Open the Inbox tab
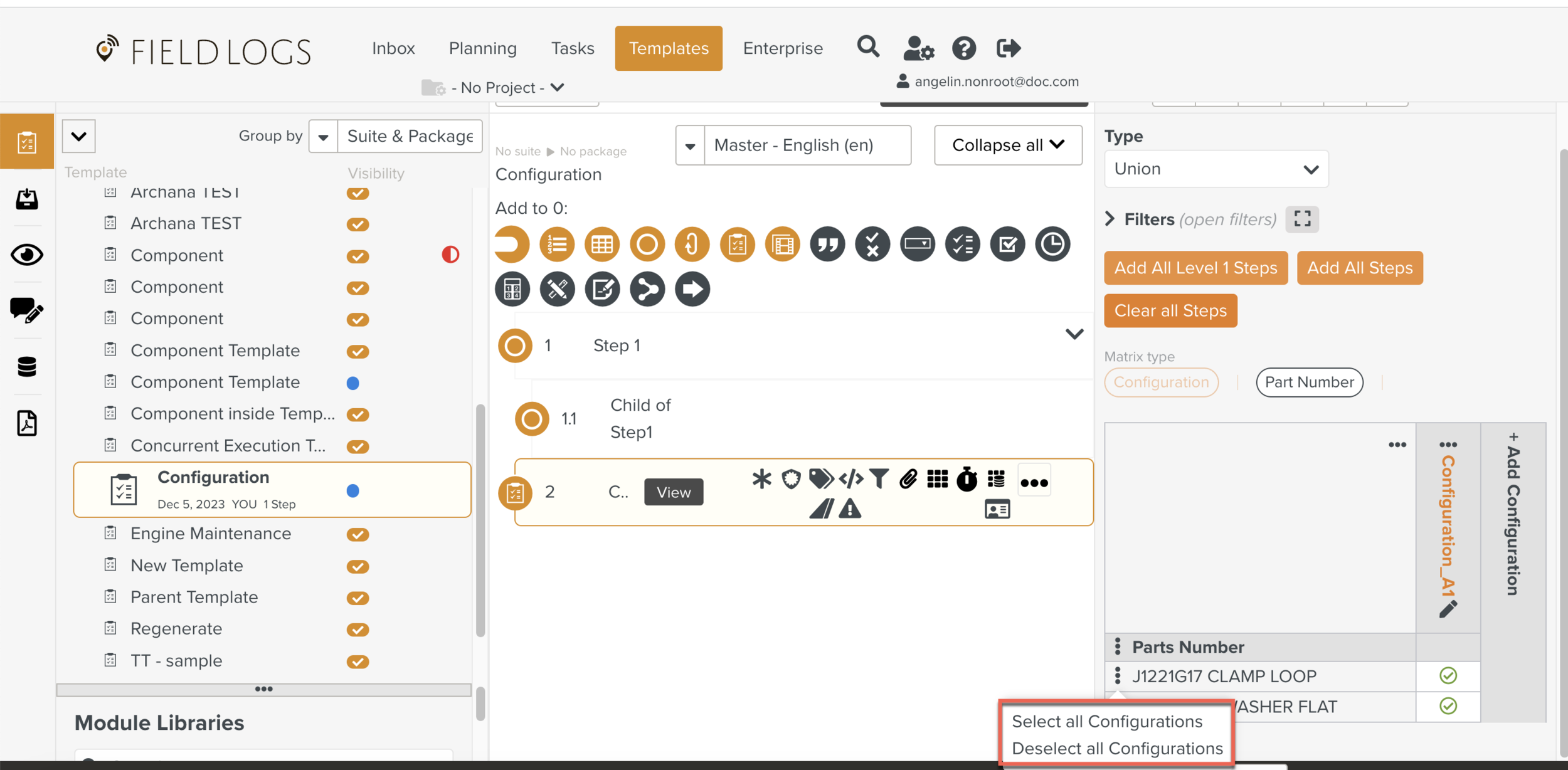The image size is (1568, 770). point(393,48)
